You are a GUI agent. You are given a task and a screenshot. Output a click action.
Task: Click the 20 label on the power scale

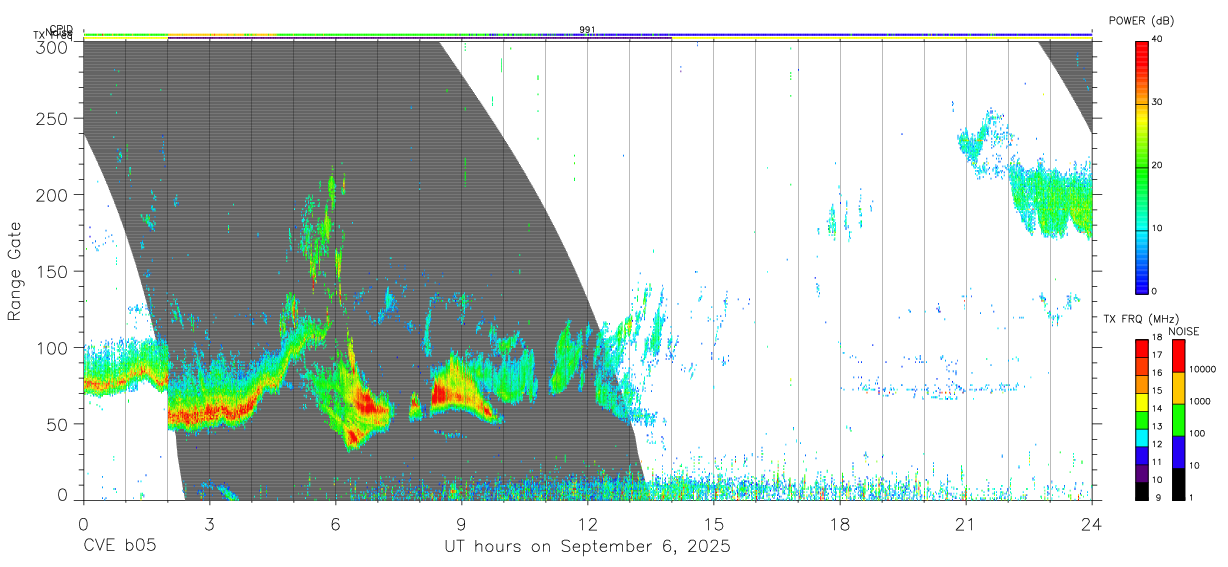coord(1158,165)
